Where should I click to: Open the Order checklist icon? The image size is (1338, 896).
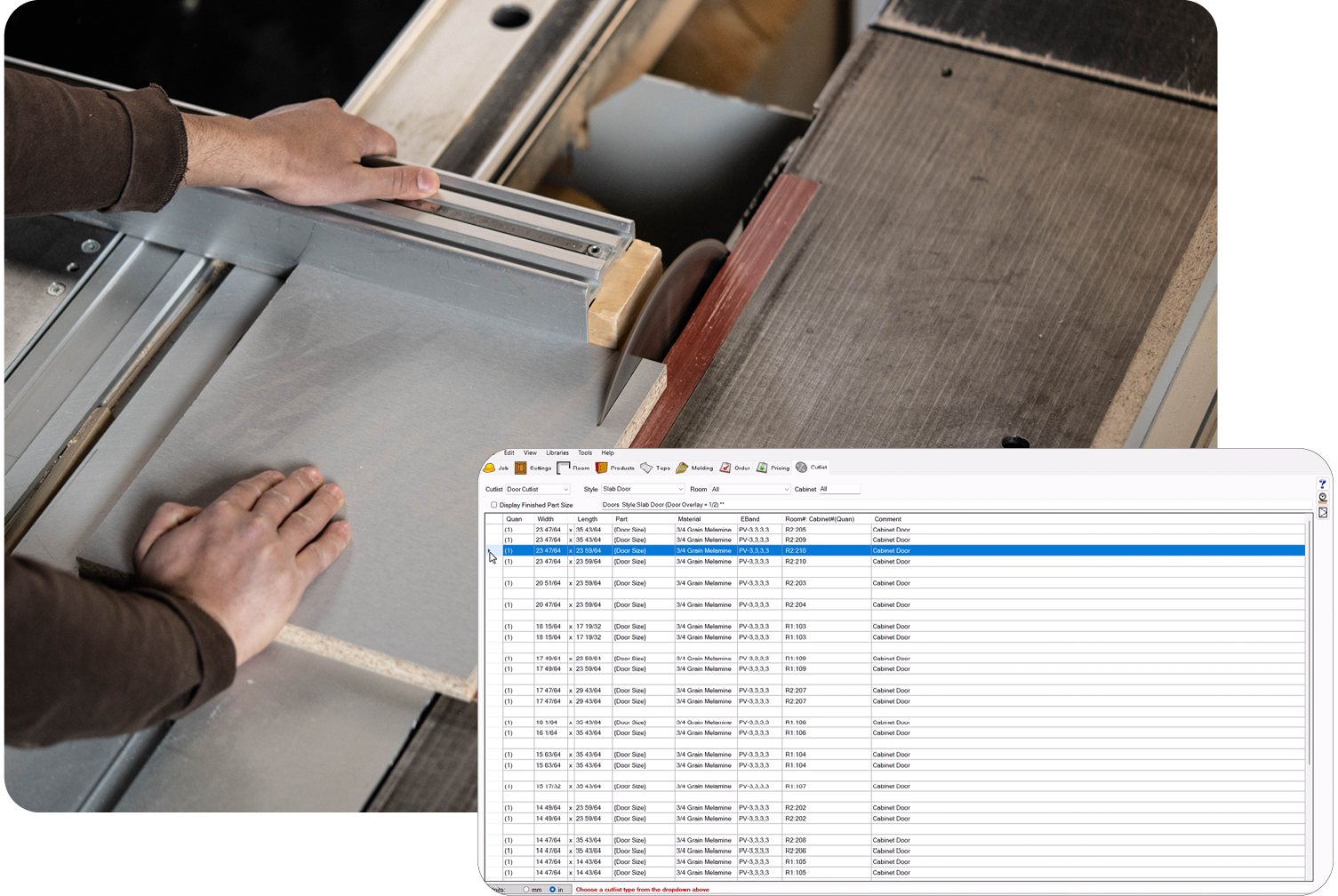(734, 468)
